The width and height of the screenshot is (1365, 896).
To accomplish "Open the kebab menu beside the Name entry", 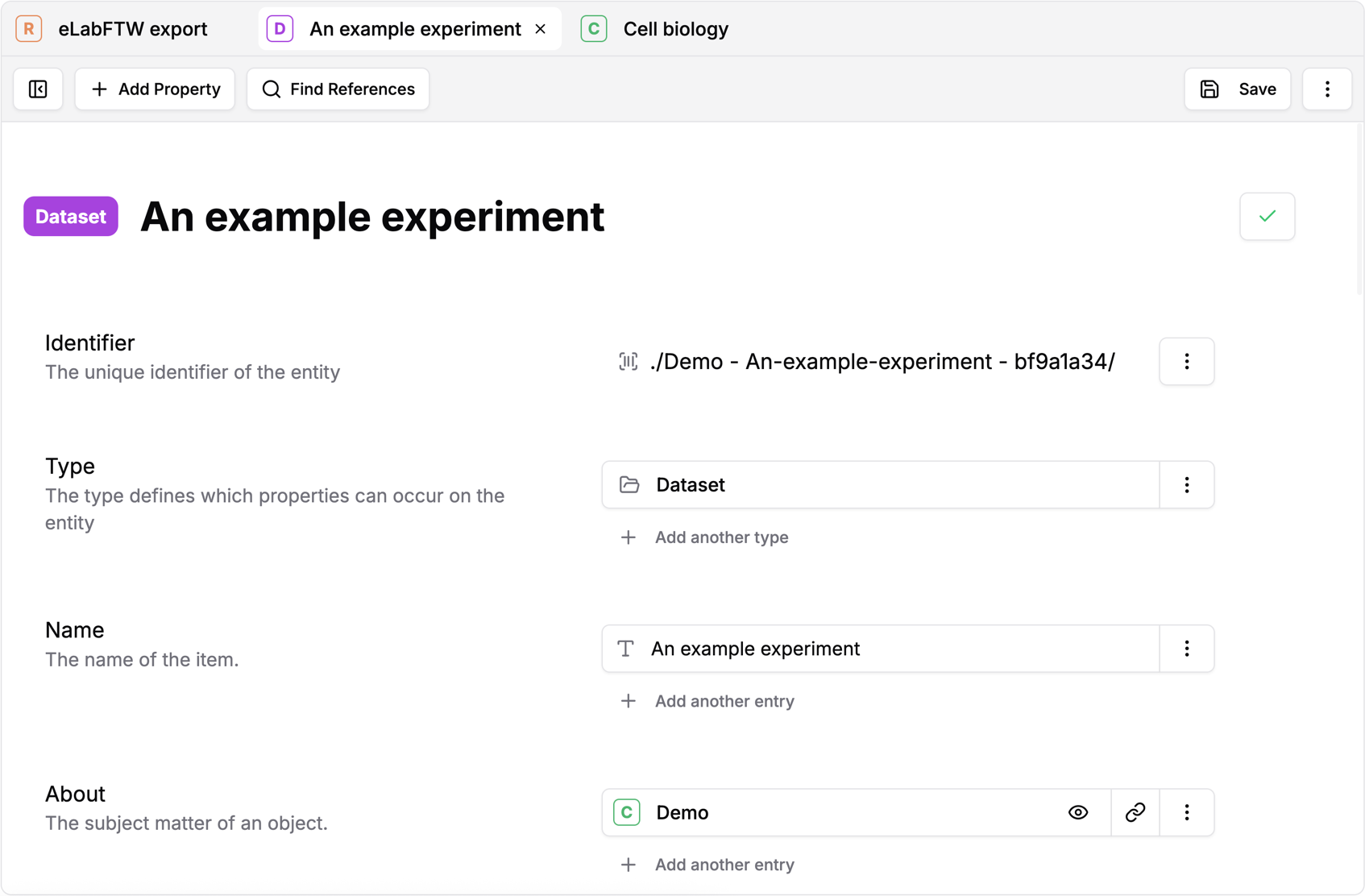I will pos(1186,649).
